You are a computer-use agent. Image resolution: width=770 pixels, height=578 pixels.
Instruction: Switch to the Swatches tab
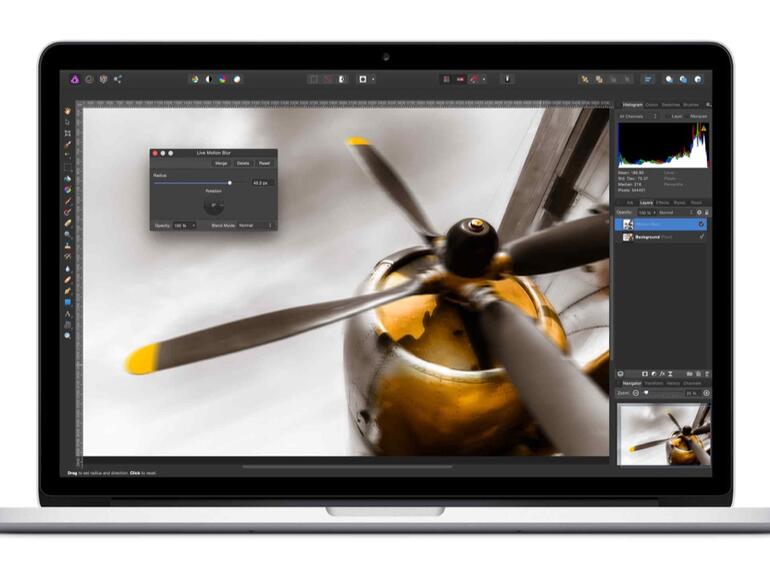pos(670,105)
